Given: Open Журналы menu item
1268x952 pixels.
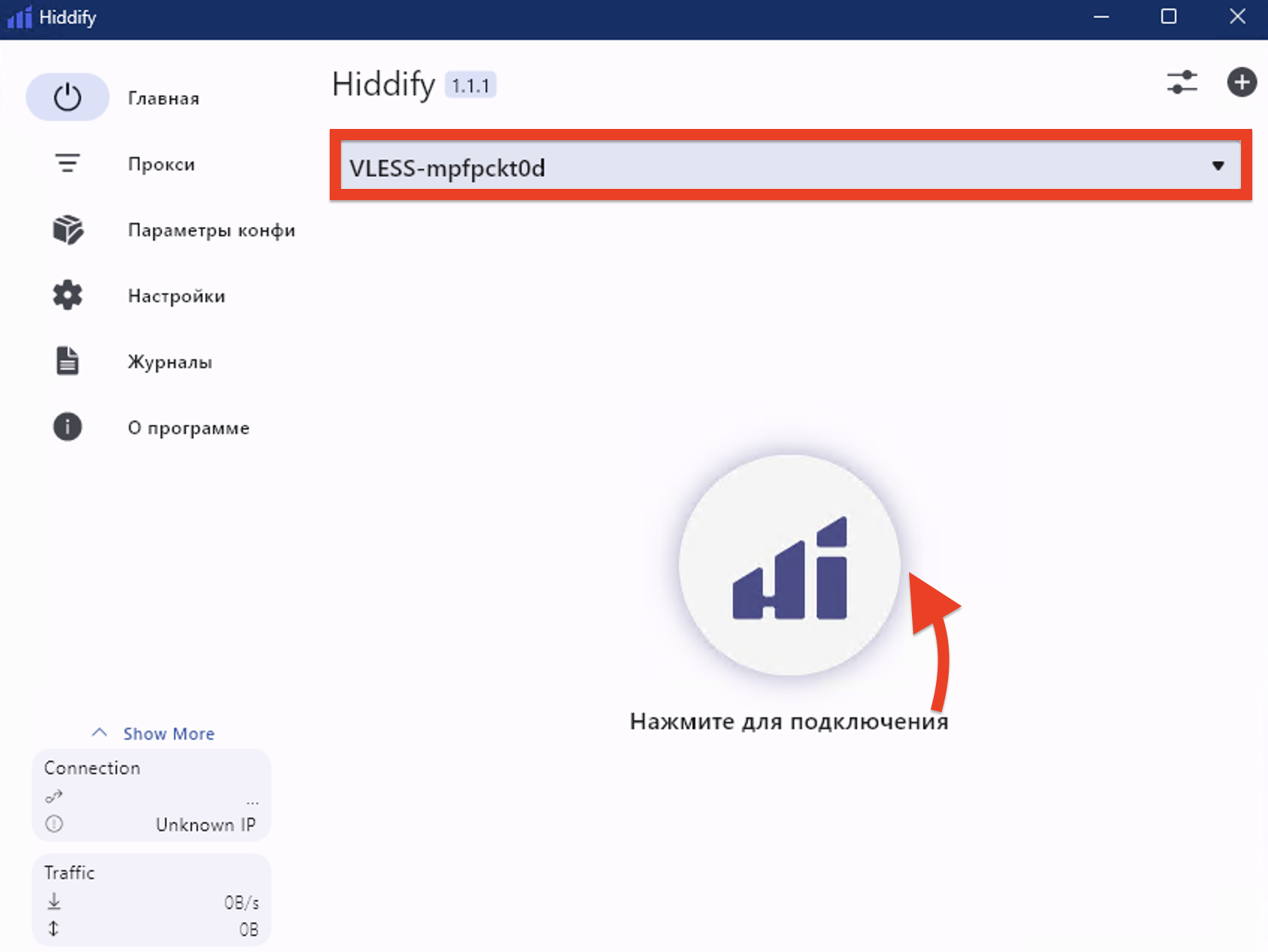Looking at the screenshot, I should click(169, 362).
